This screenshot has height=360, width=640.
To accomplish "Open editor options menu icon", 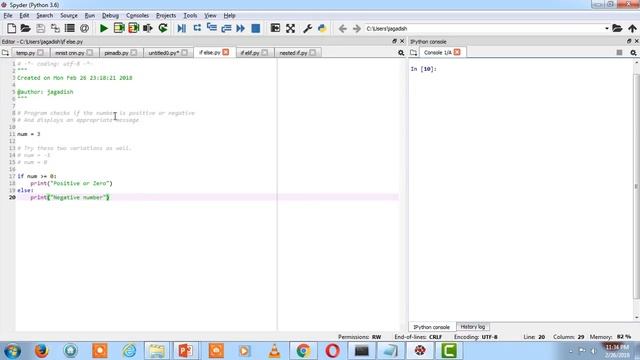I will 401,53.
